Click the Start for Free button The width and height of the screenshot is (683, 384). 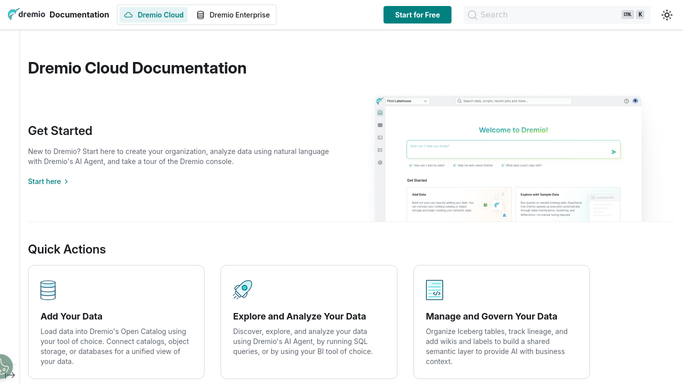pos(417,15)
